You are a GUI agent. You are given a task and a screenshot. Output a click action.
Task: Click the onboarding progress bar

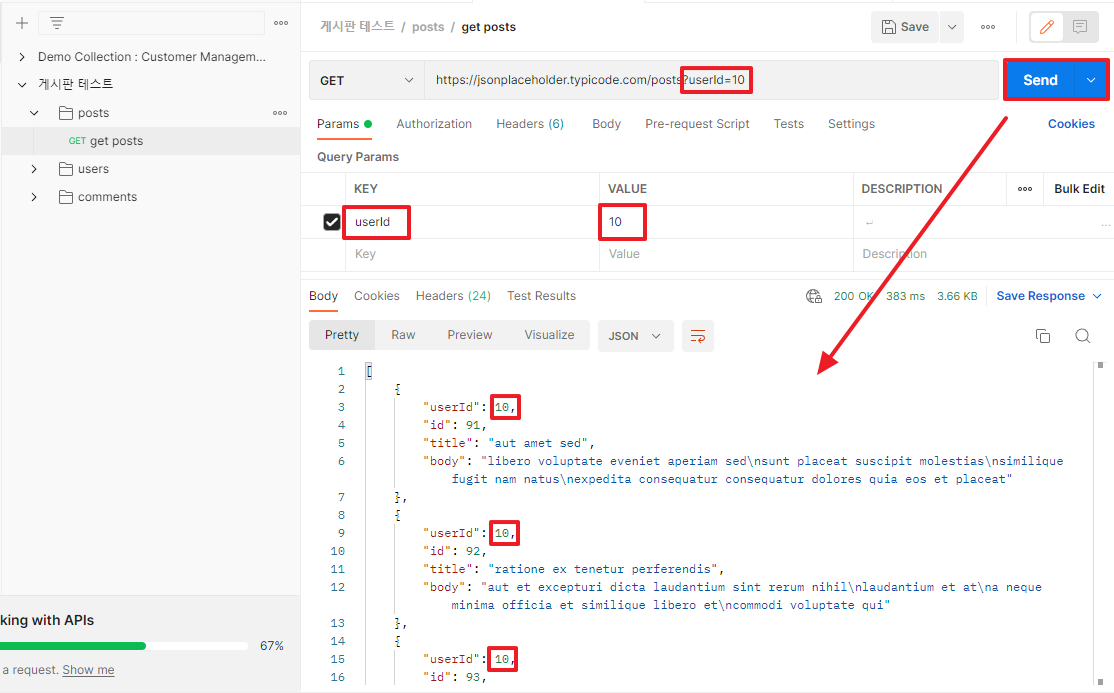click(x=124, y=646)
